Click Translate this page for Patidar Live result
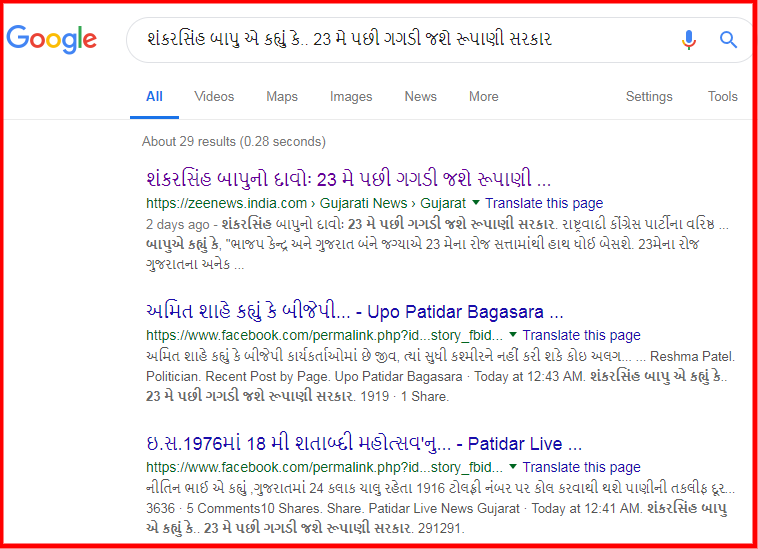This screenshot has width=758, height=549. click(x=582, y=467)
